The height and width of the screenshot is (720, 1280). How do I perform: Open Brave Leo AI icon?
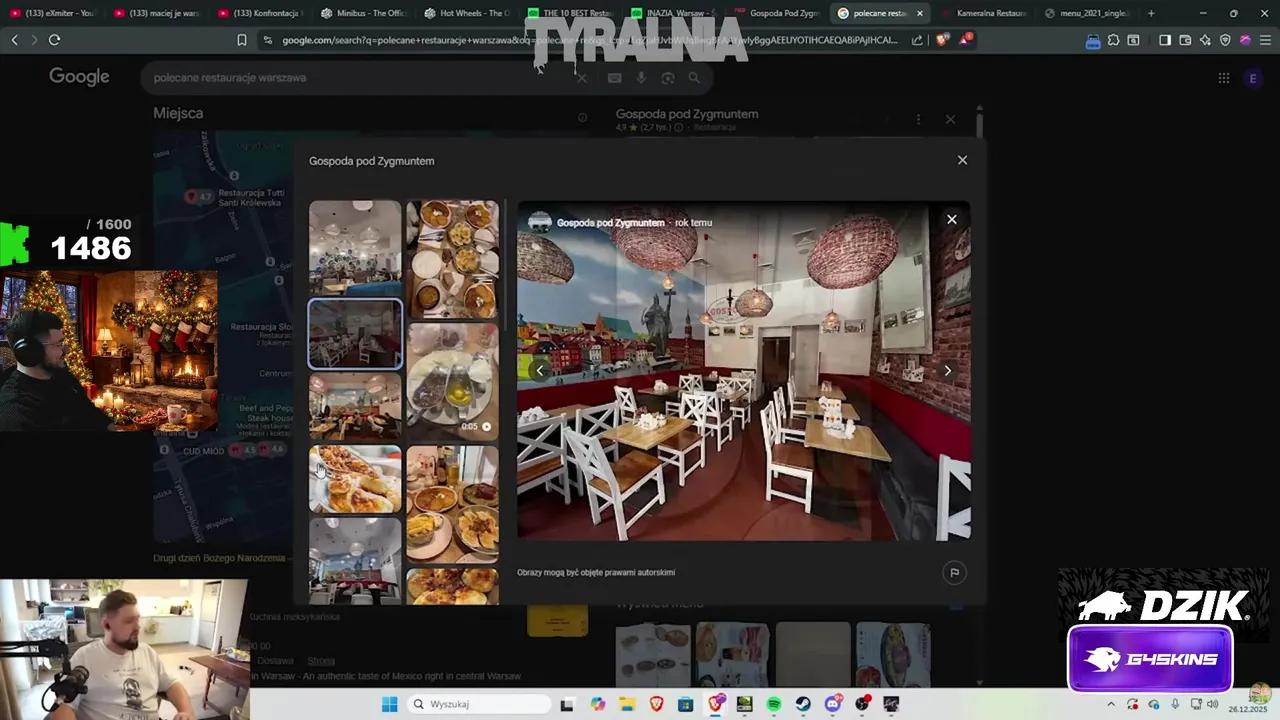(x=1205, y=40)
